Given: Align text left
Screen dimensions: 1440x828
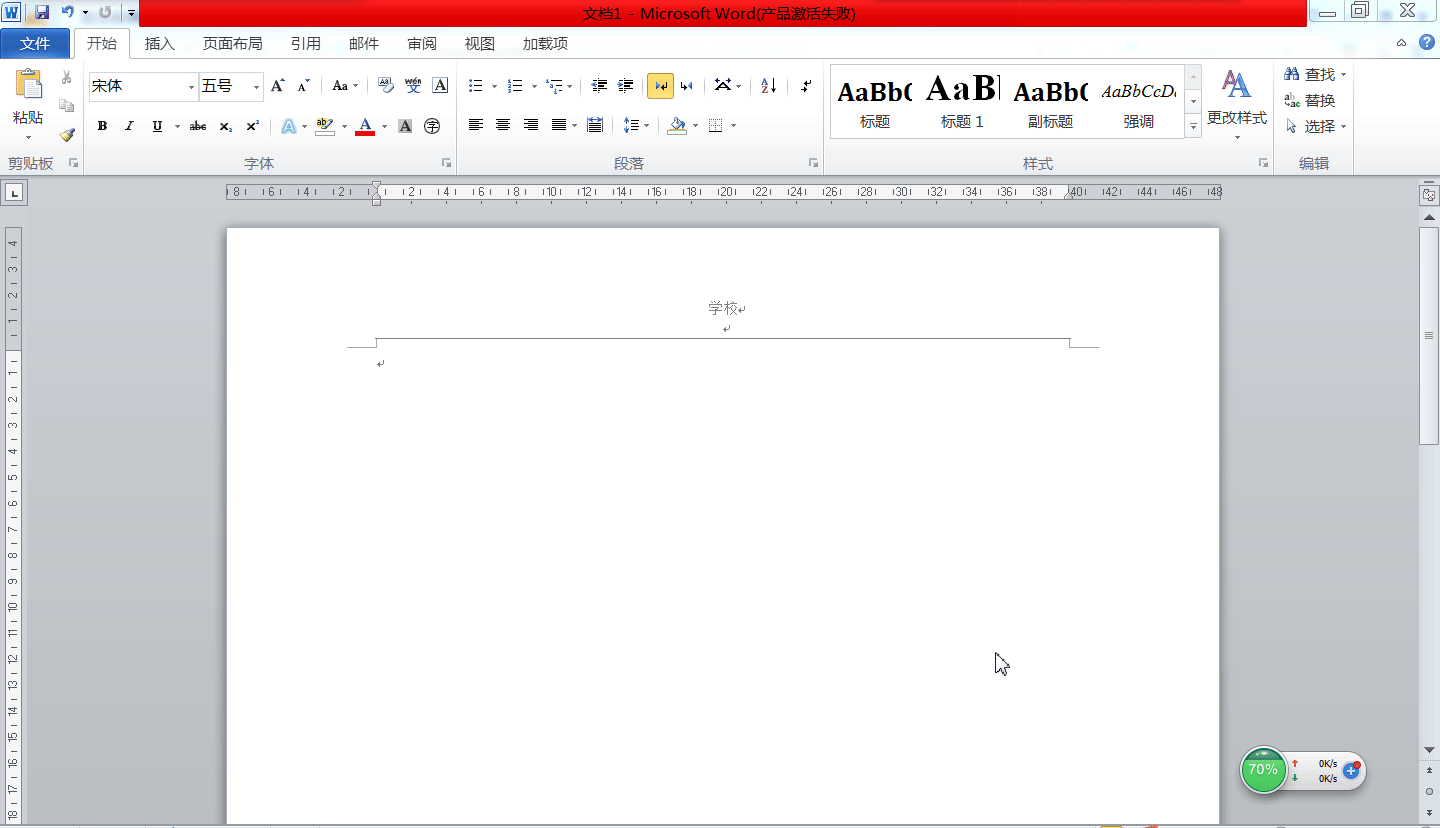Looking at the screenshot, I should [476, 125].
